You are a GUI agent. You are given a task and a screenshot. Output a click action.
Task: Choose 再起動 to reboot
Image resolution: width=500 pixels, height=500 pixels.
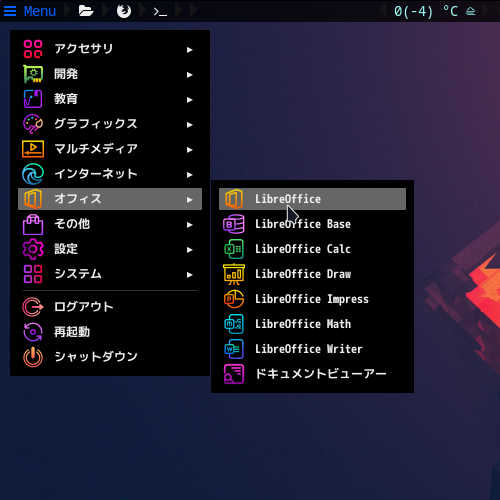click(110, 332)
